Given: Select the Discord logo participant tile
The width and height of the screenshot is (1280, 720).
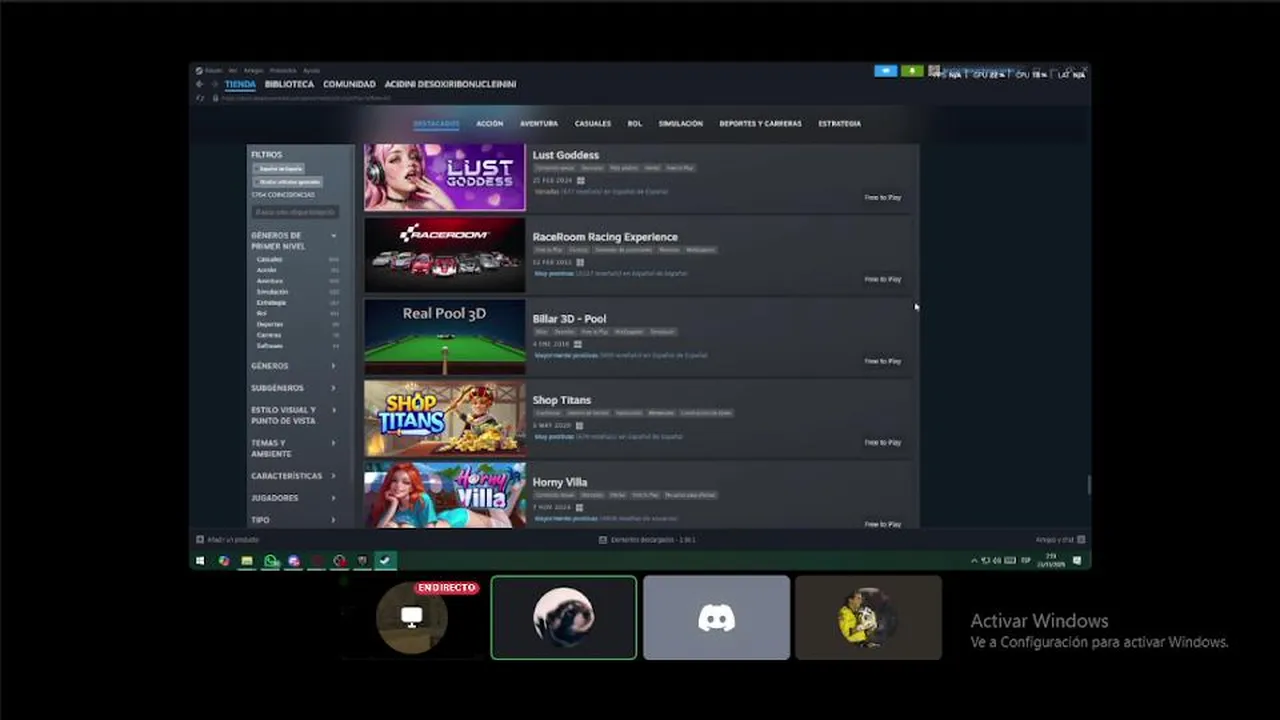Looking at the screenshot, I should pos(716,617).
